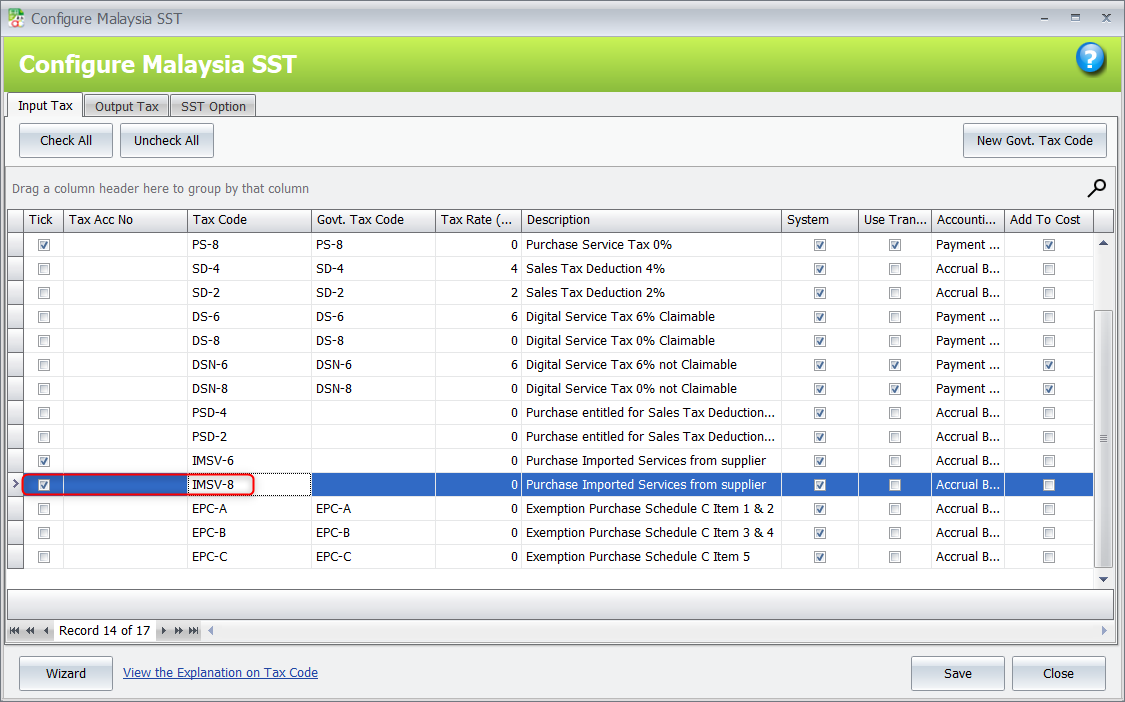
Task: Click Tax Acc No cell for IMSV-8
Action: tap(125, 485)
